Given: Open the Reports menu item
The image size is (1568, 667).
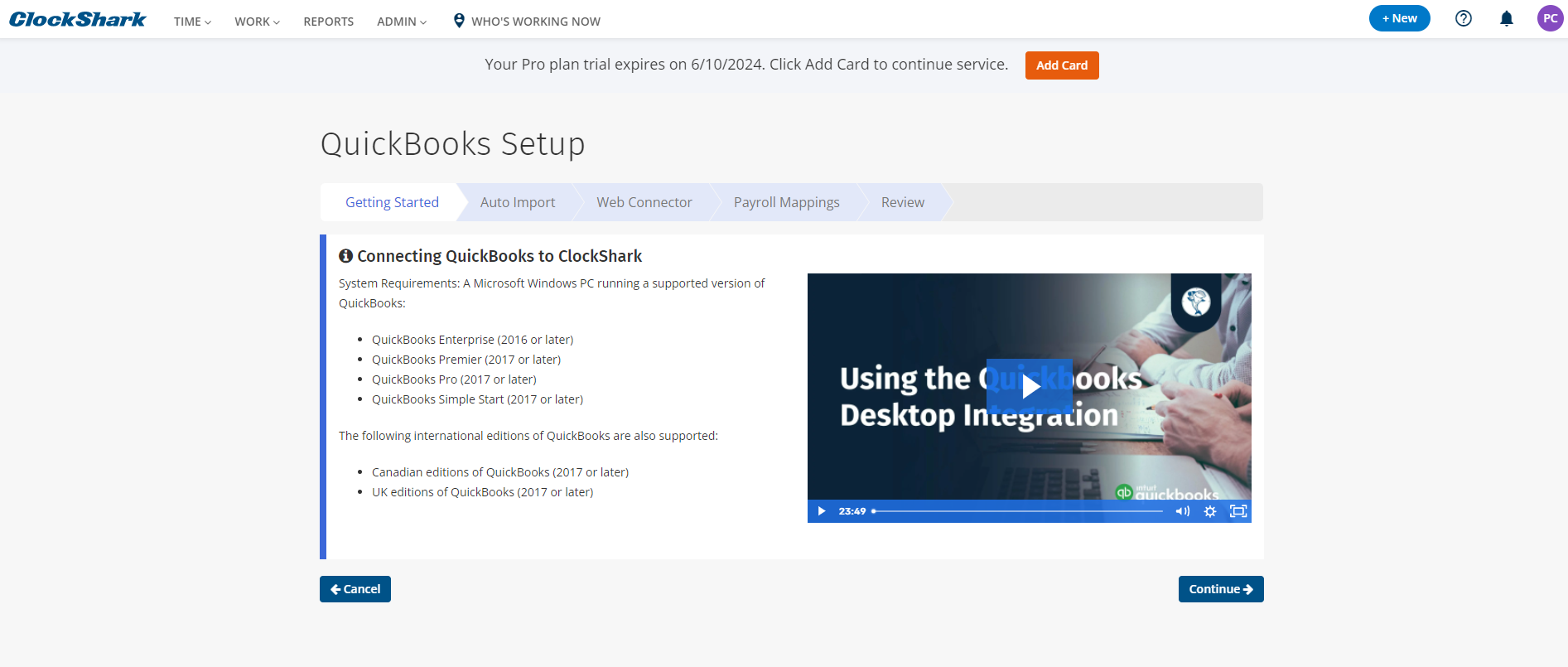Looking at the screenshot, I should pos(328,22).
